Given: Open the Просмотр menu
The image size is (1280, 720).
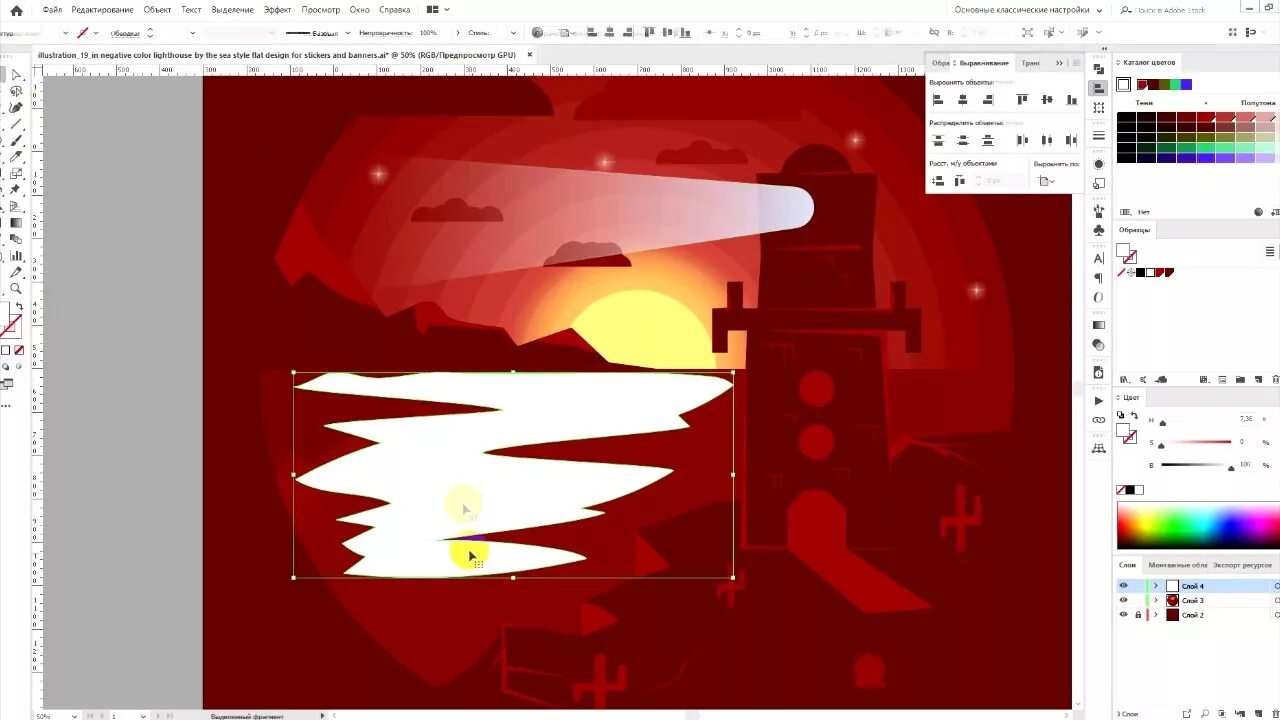Looking at the screenshot, I should point(320,10).
